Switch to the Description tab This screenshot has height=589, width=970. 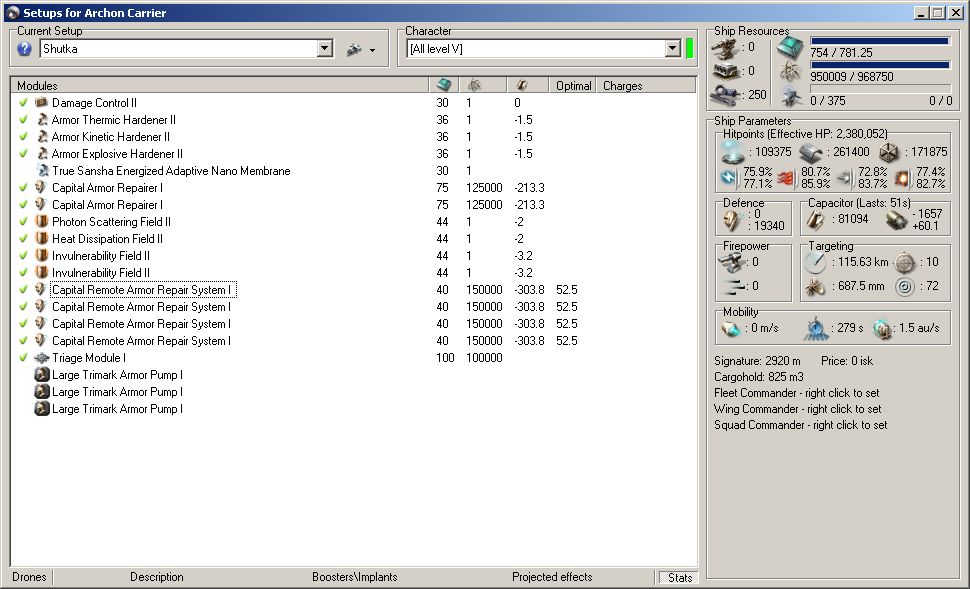(x=157, y=577)
